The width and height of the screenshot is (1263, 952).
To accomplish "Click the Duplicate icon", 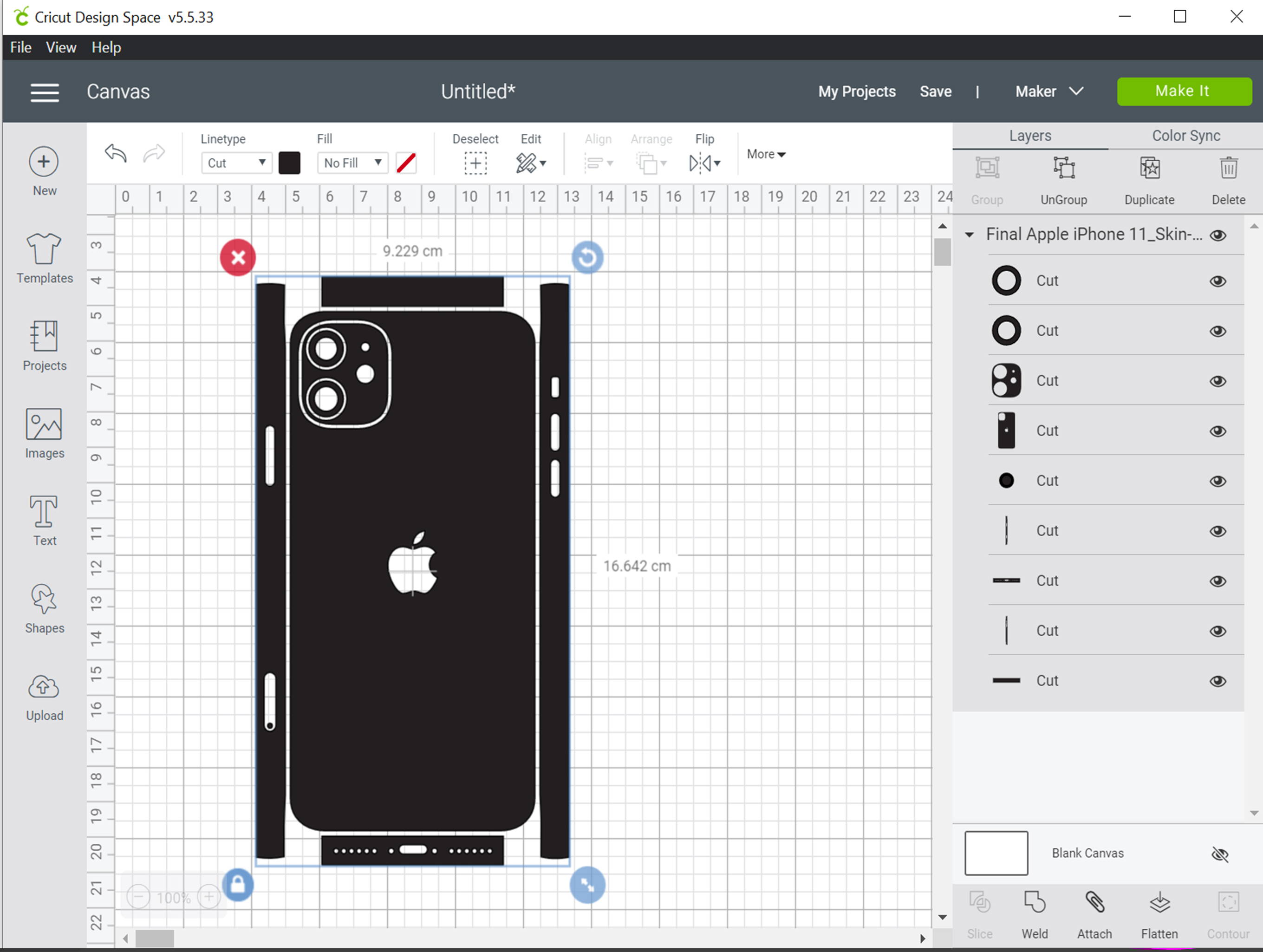I will pyautogui.click(x=1149, y=169).
